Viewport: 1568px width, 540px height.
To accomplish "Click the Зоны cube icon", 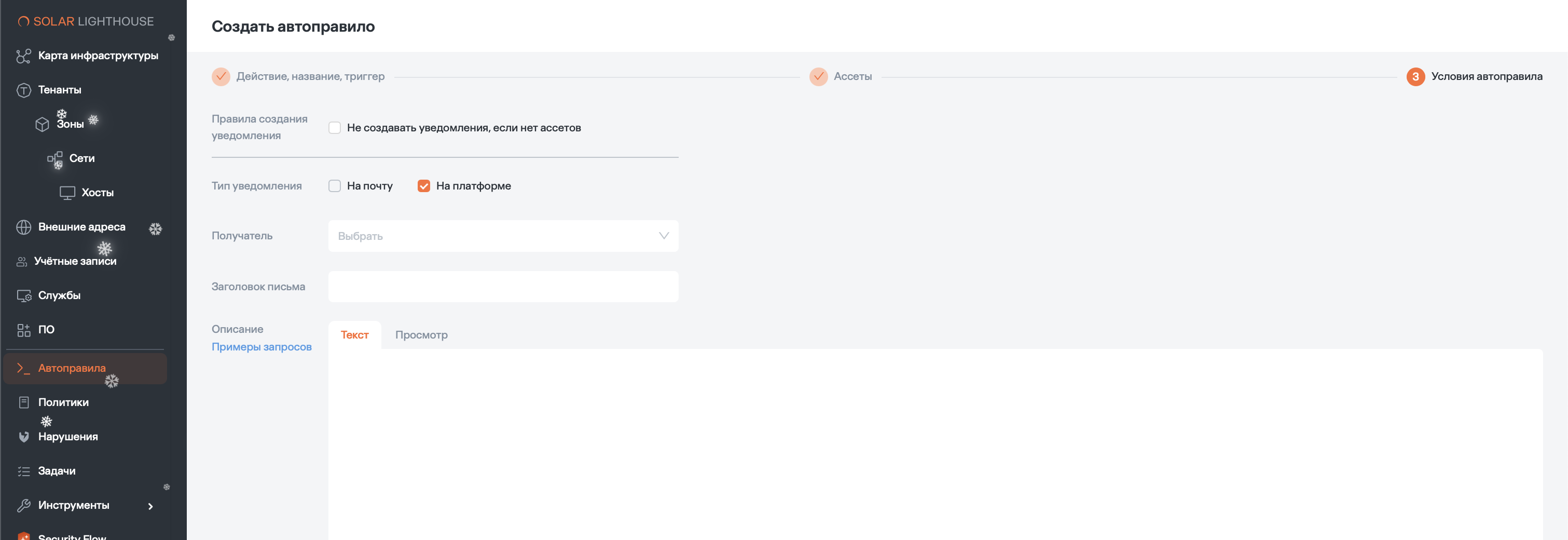I will tap(42, 124).
